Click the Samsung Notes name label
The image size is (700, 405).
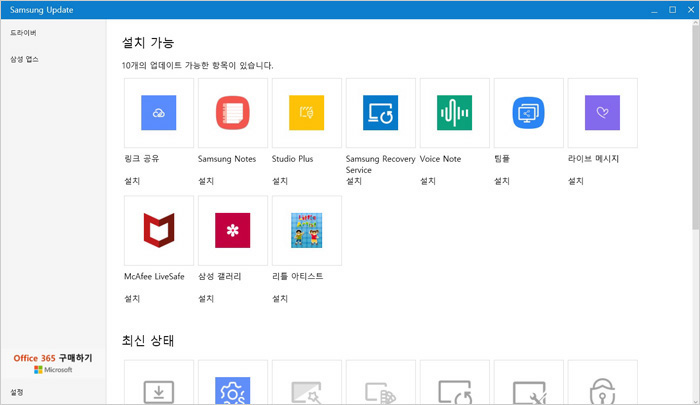(x=227, y=159)
